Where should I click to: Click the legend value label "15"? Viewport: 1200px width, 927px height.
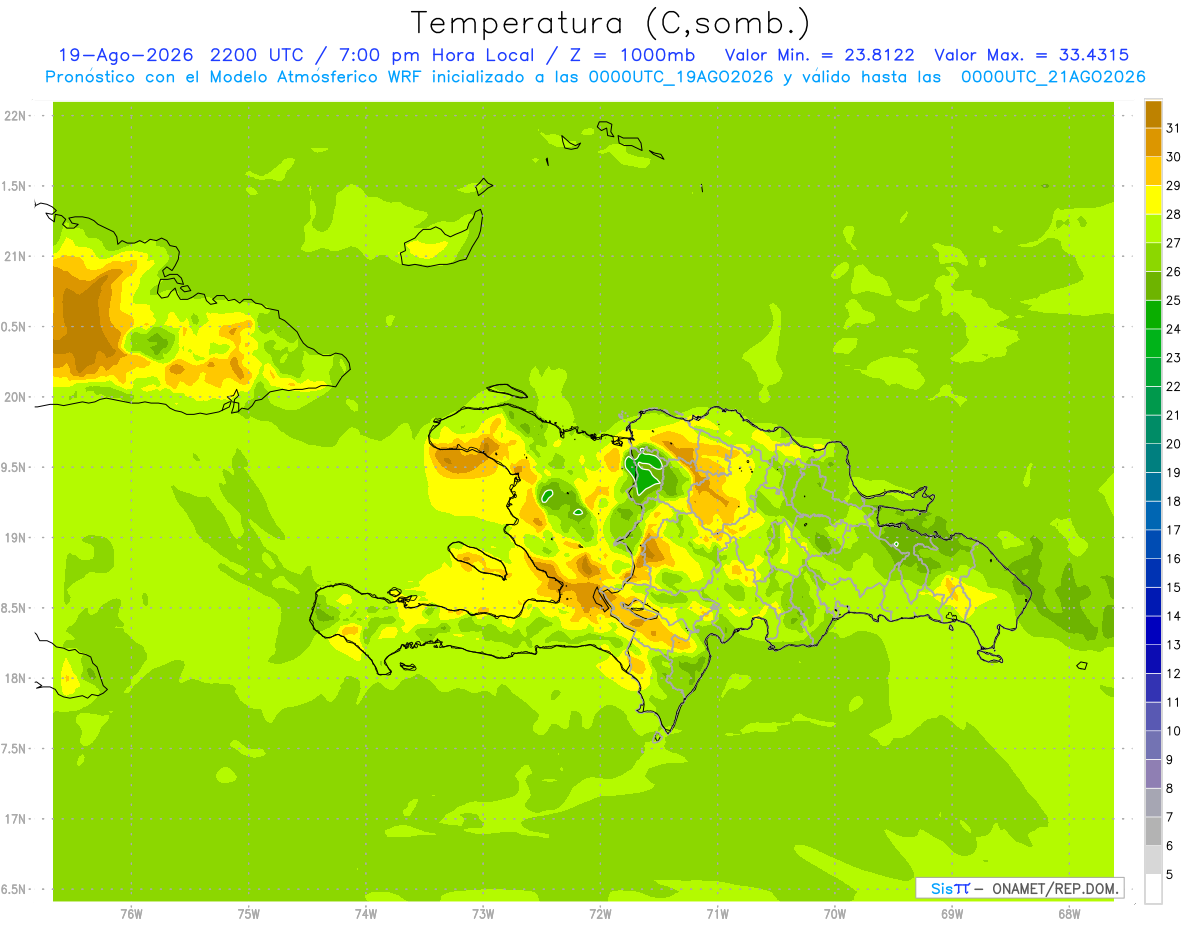coord(1174,587)
